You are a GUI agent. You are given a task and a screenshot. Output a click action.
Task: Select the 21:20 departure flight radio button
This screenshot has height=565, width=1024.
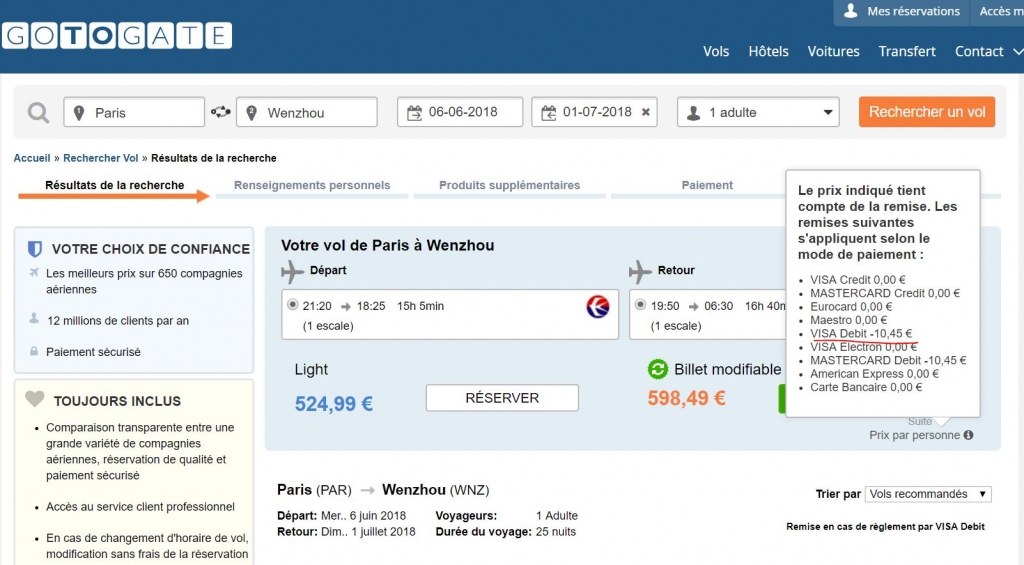(293, 304)
